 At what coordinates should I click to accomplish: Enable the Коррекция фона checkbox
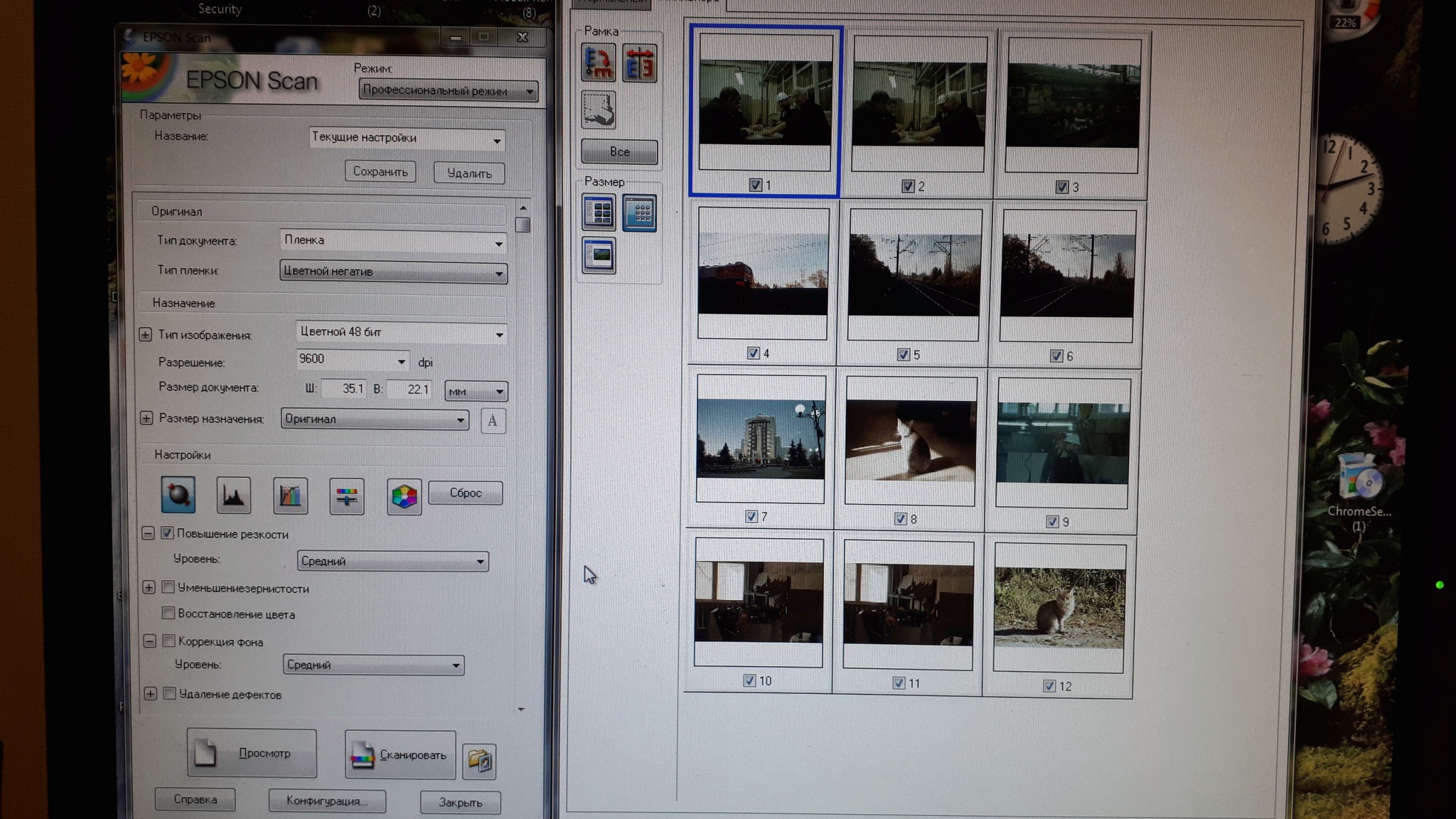(168, 641)
